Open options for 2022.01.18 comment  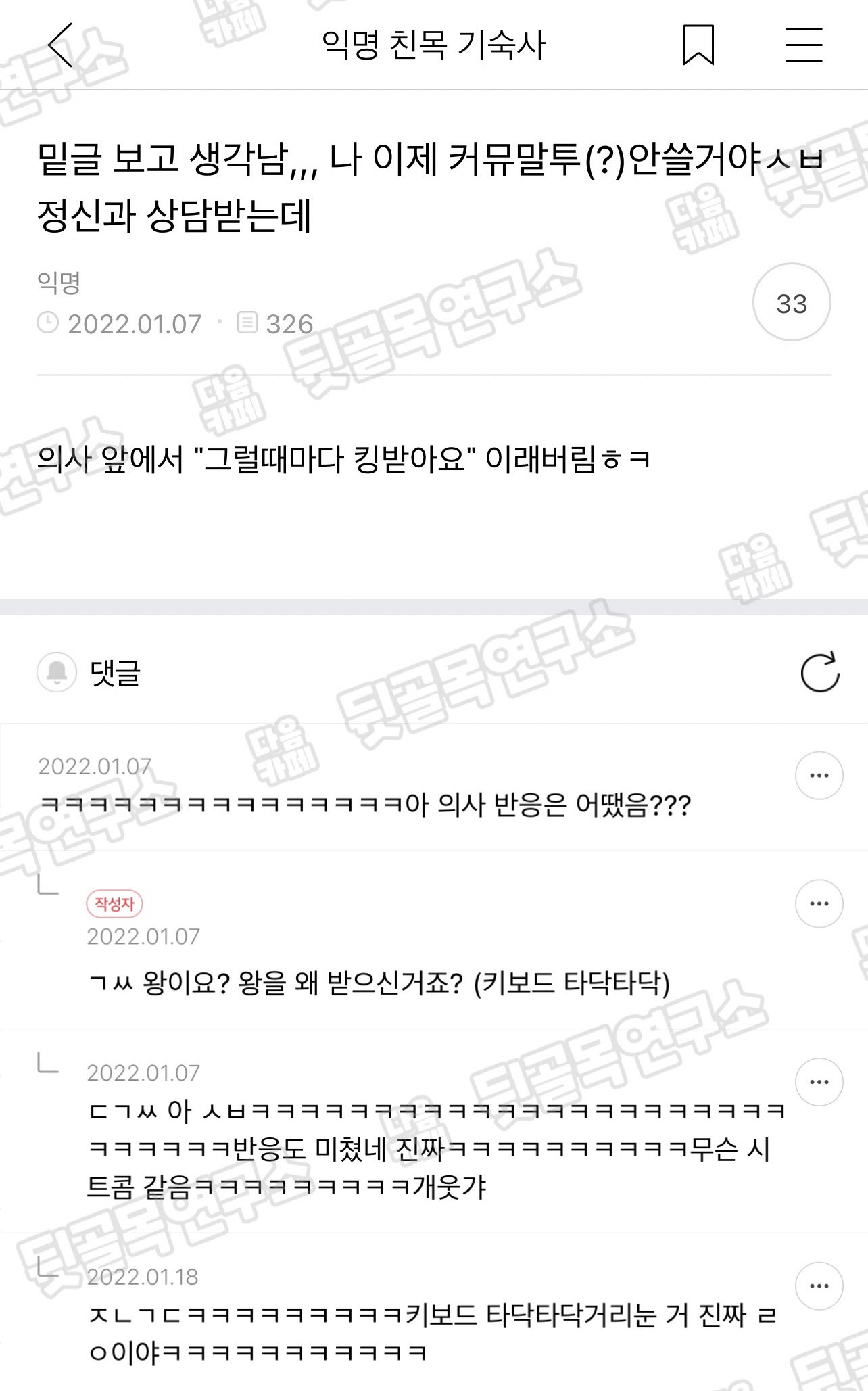[819, 1286]
